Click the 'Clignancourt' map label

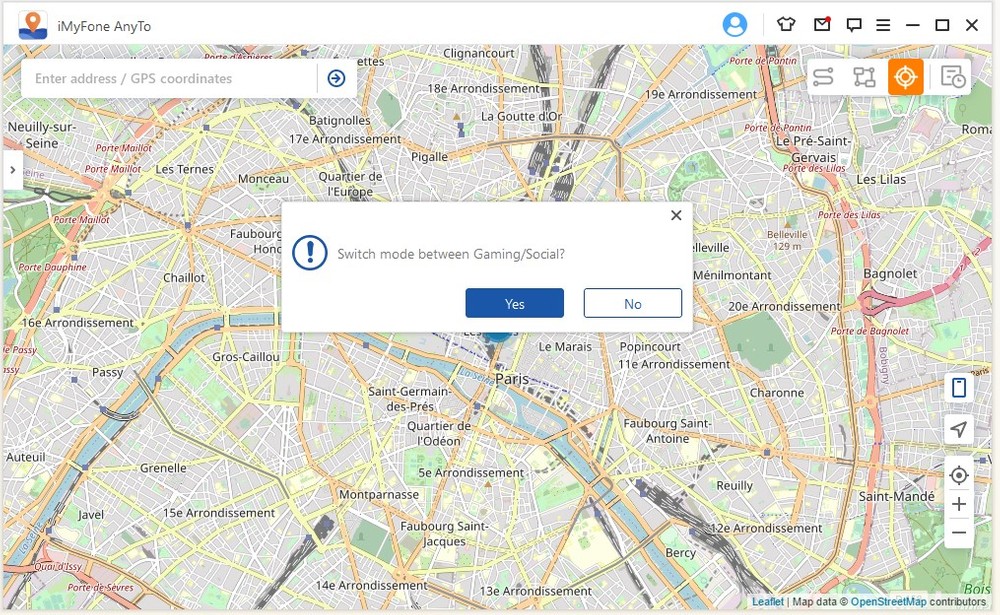478,53
